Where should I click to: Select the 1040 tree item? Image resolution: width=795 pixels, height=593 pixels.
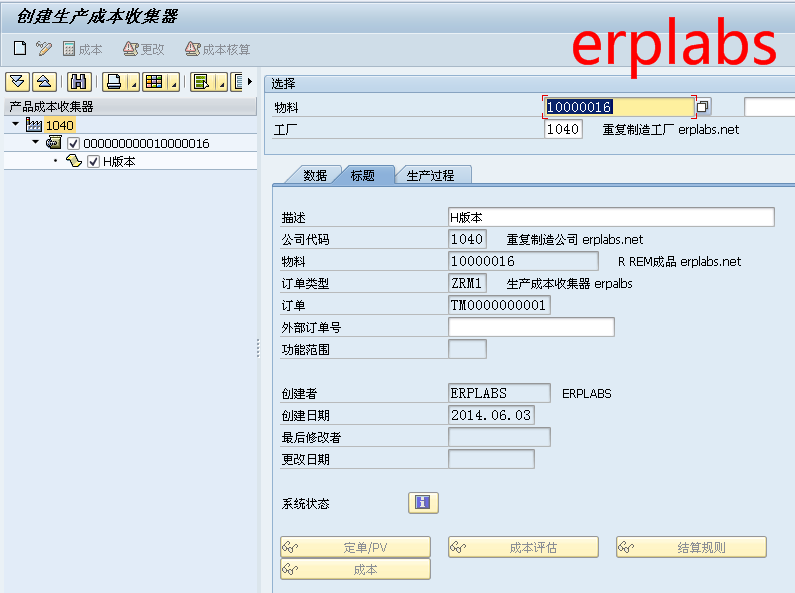pos(60,125)
